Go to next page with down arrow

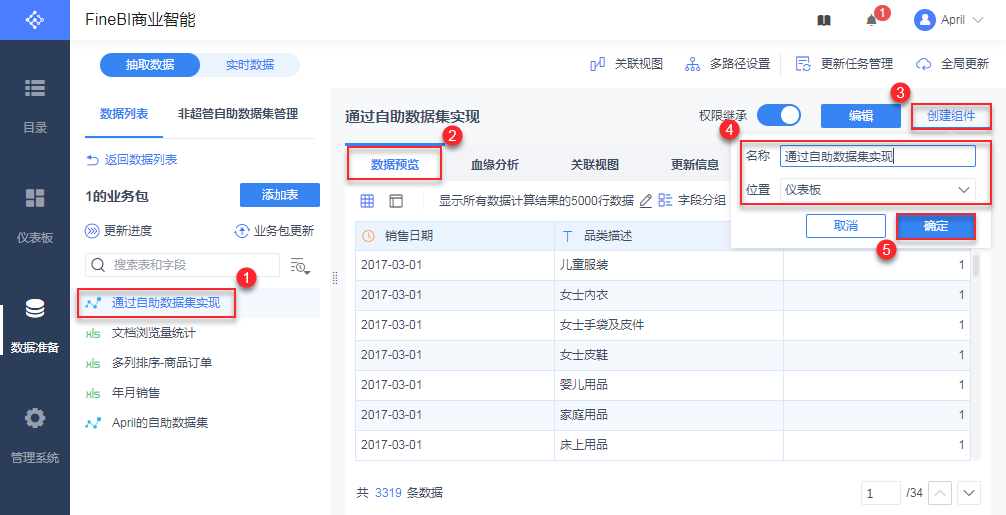point(969,493)
